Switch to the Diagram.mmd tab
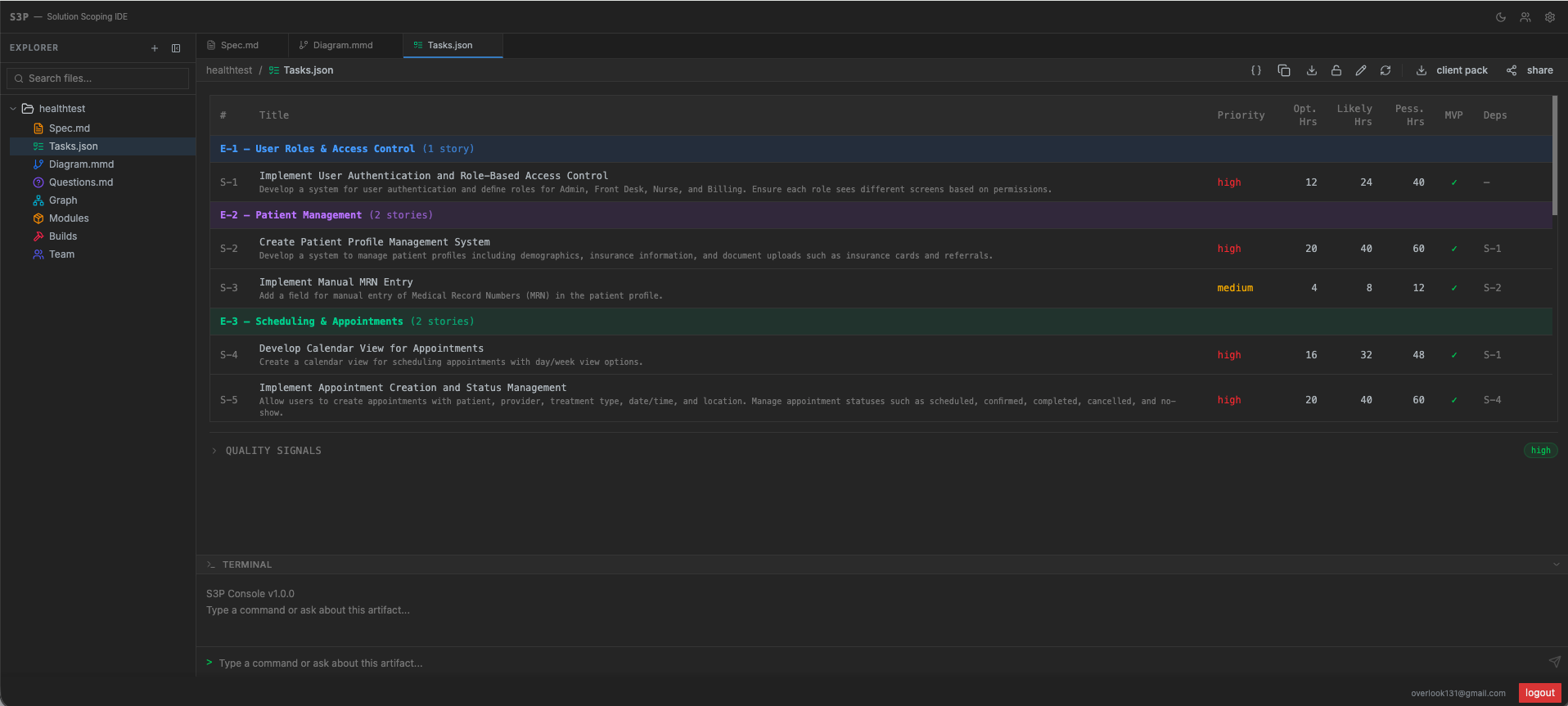 (x=345, y=46)
